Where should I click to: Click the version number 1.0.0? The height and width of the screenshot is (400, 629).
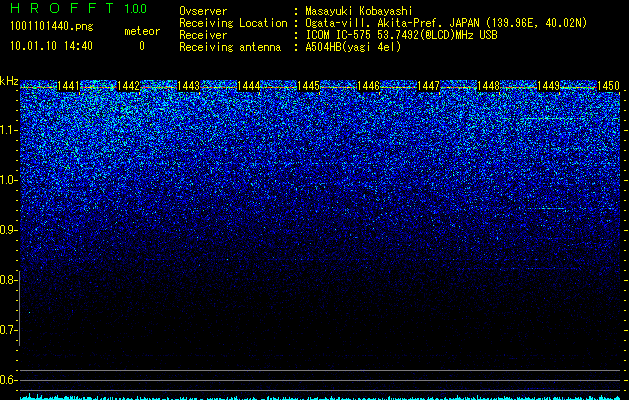coord(136,8)
